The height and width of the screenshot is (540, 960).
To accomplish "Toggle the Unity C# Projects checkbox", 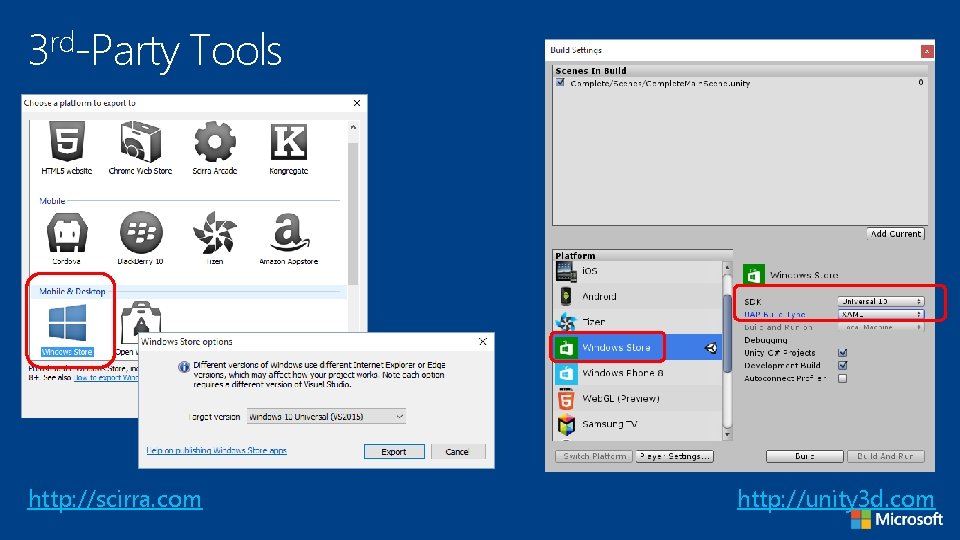I will click(842, 353).
